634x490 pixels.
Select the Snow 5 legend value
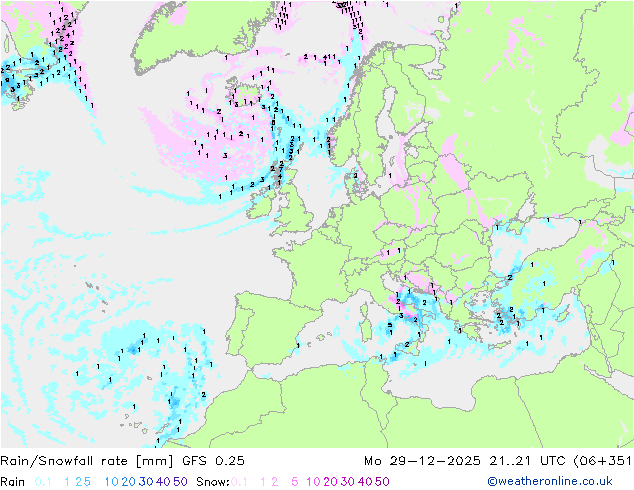point(295,482)
